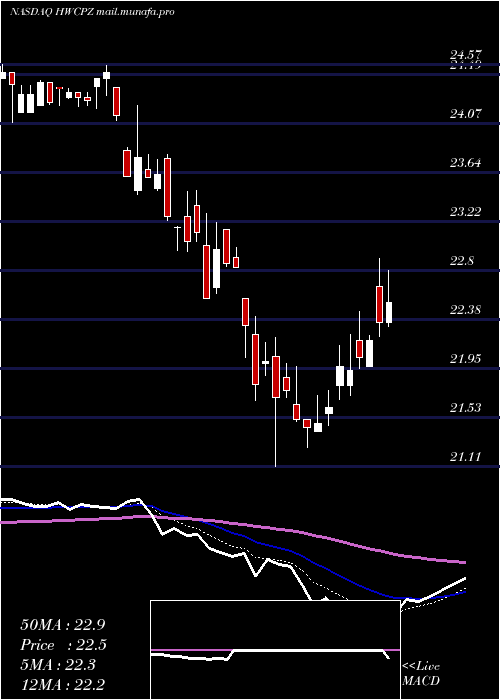Click the 23.22 price level label
This screenshot has width=500, height=700.
coord(466,212)
